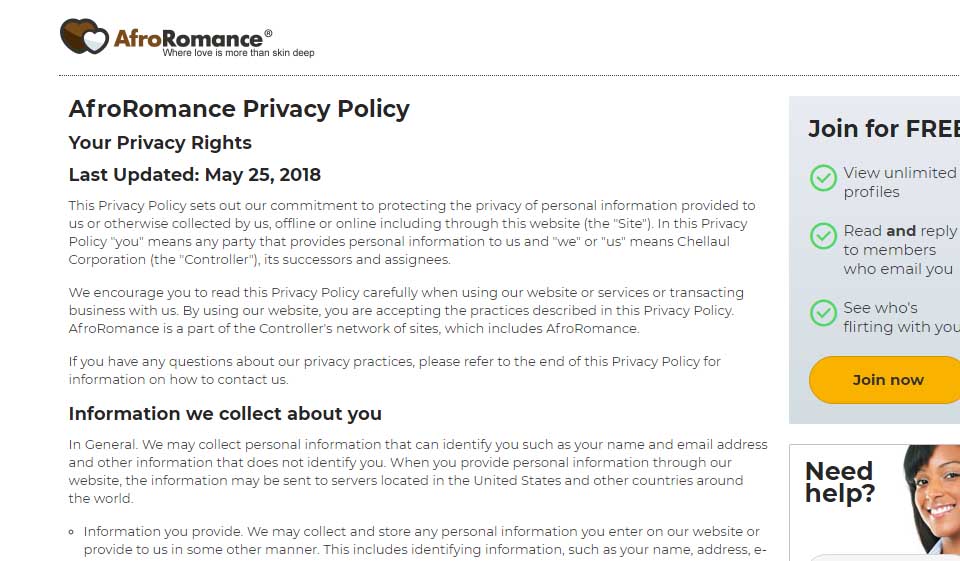This screenshot has width=960, height=561.
Task: Click the "Last Updated: May 25, 2018" line
Action: click(195, 175)
